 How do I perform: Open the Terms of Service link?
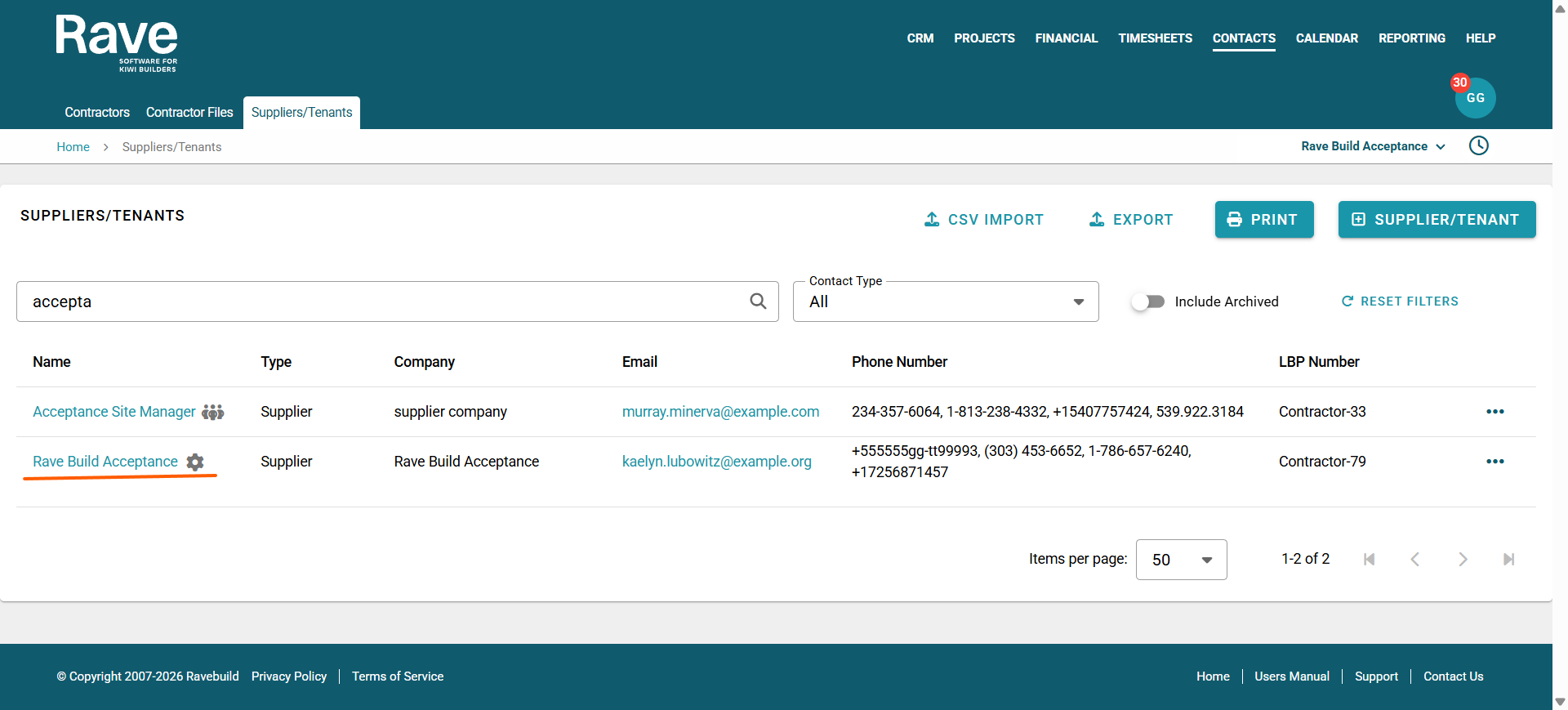tap(398, 677)
